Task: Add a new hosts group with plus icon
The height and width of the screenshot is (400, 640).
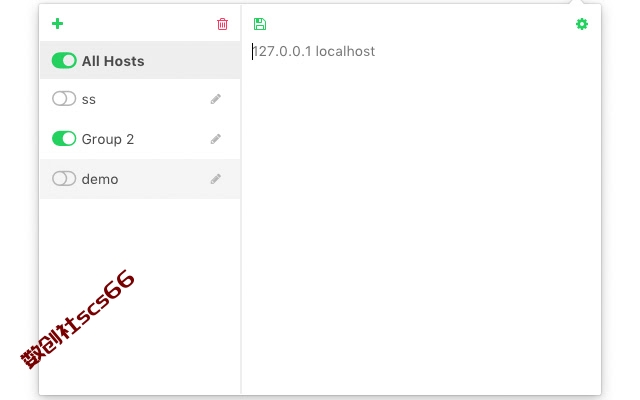Action: [x=58, y=24]
